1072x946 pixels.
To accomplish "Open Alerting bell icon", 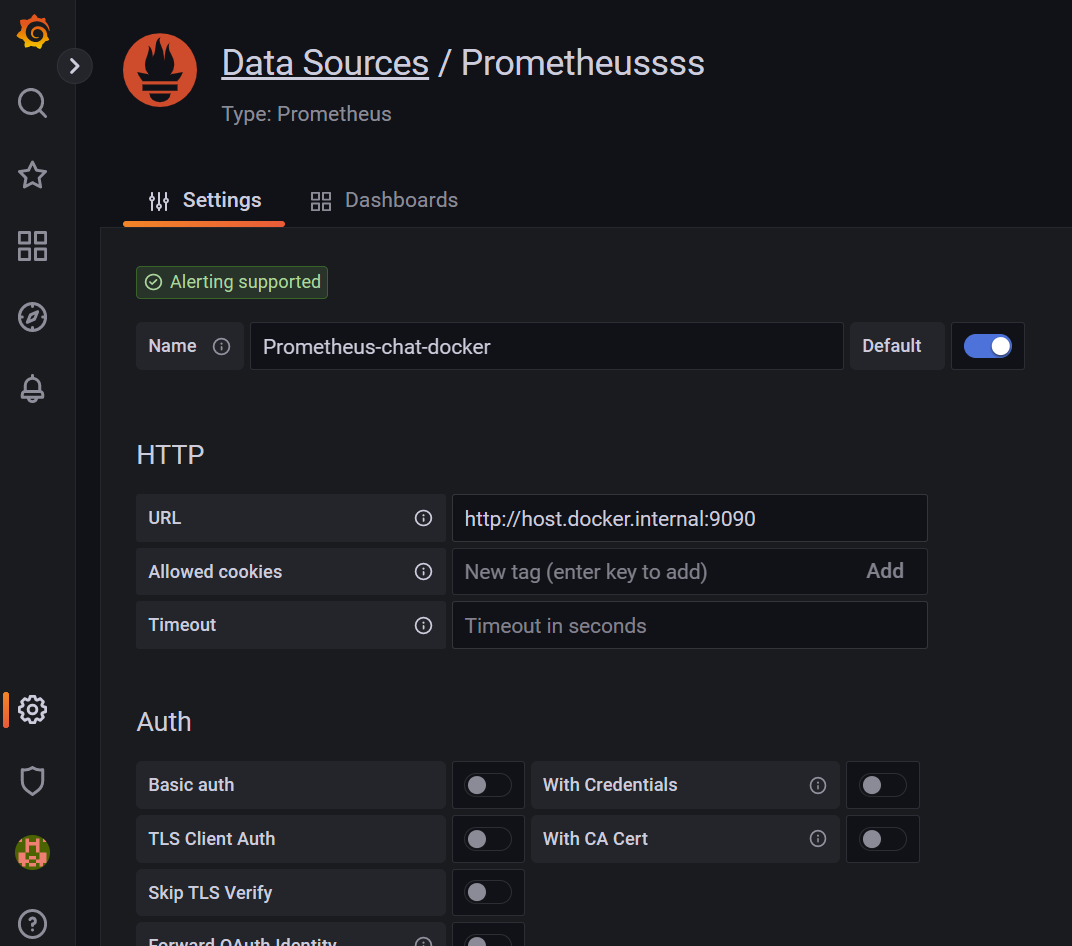I will click(32, 388).
